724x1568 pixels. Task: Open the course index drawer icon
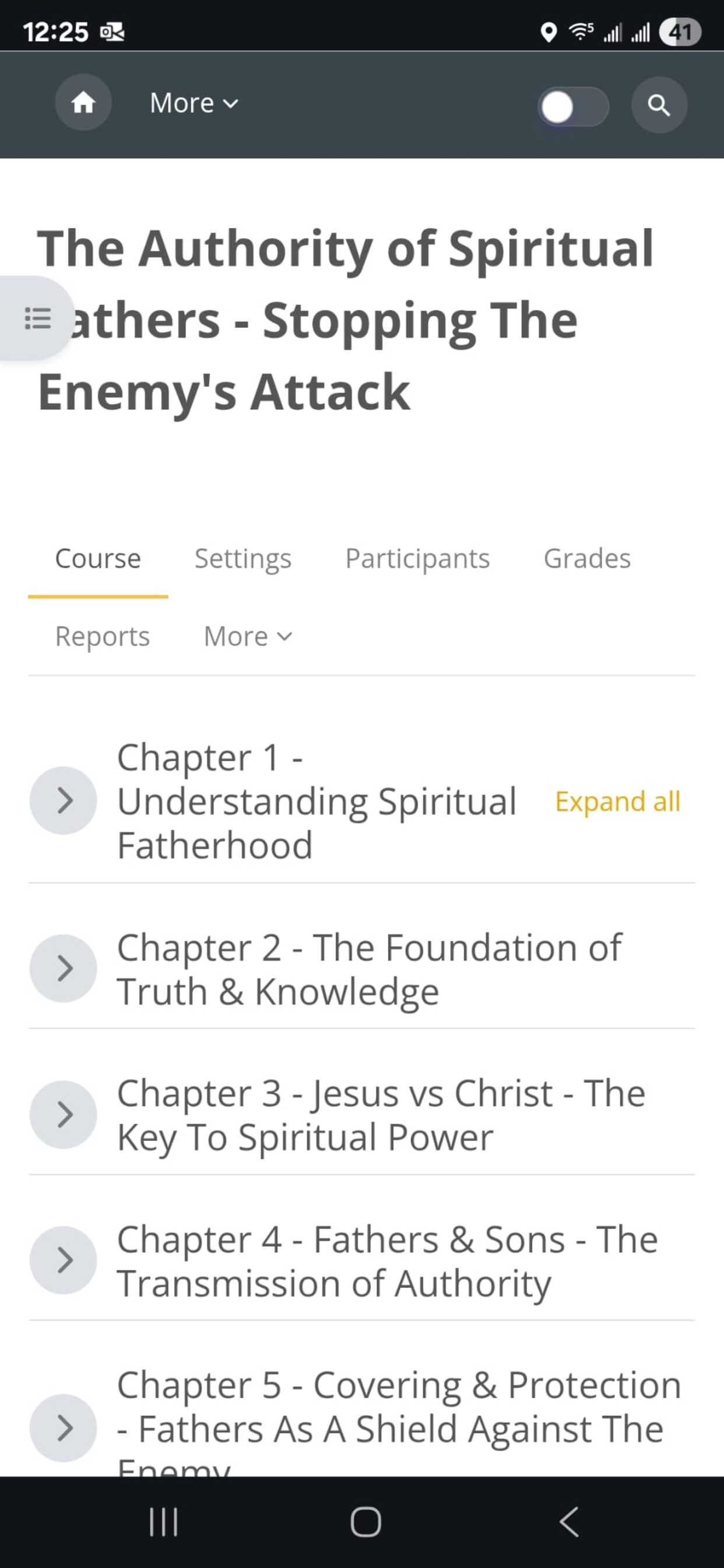click(37, 318)
